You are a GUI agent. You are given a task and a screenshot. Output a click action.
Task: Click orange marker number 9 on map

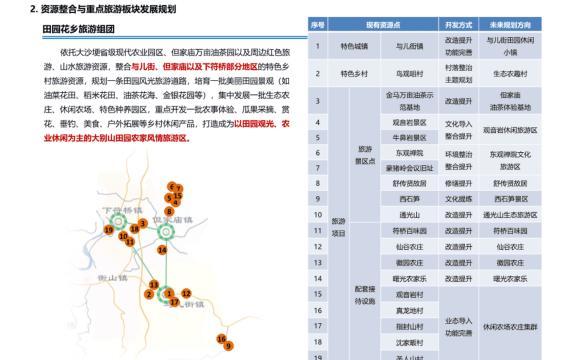point(228,346)
